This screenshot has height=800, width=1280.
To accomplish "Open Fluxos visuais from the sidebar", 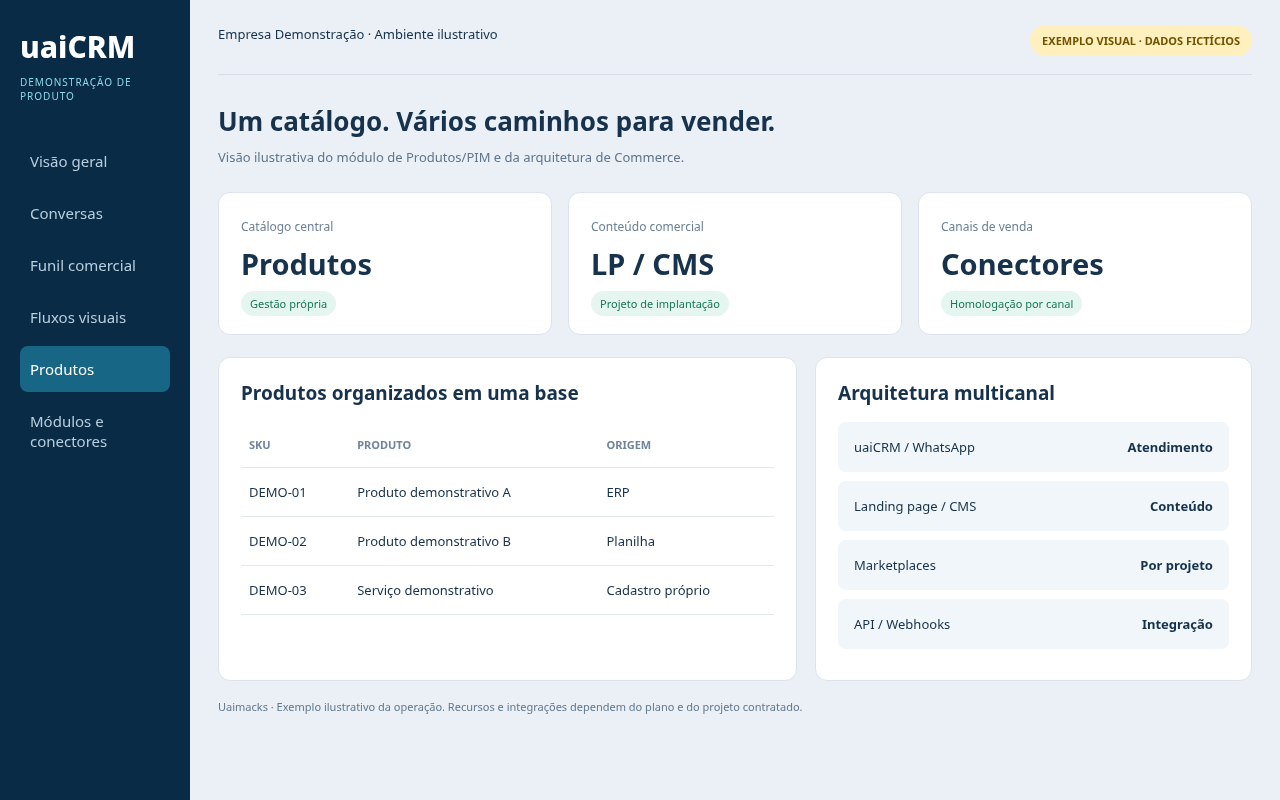I will pyautogui.click(x=95, y=318).
